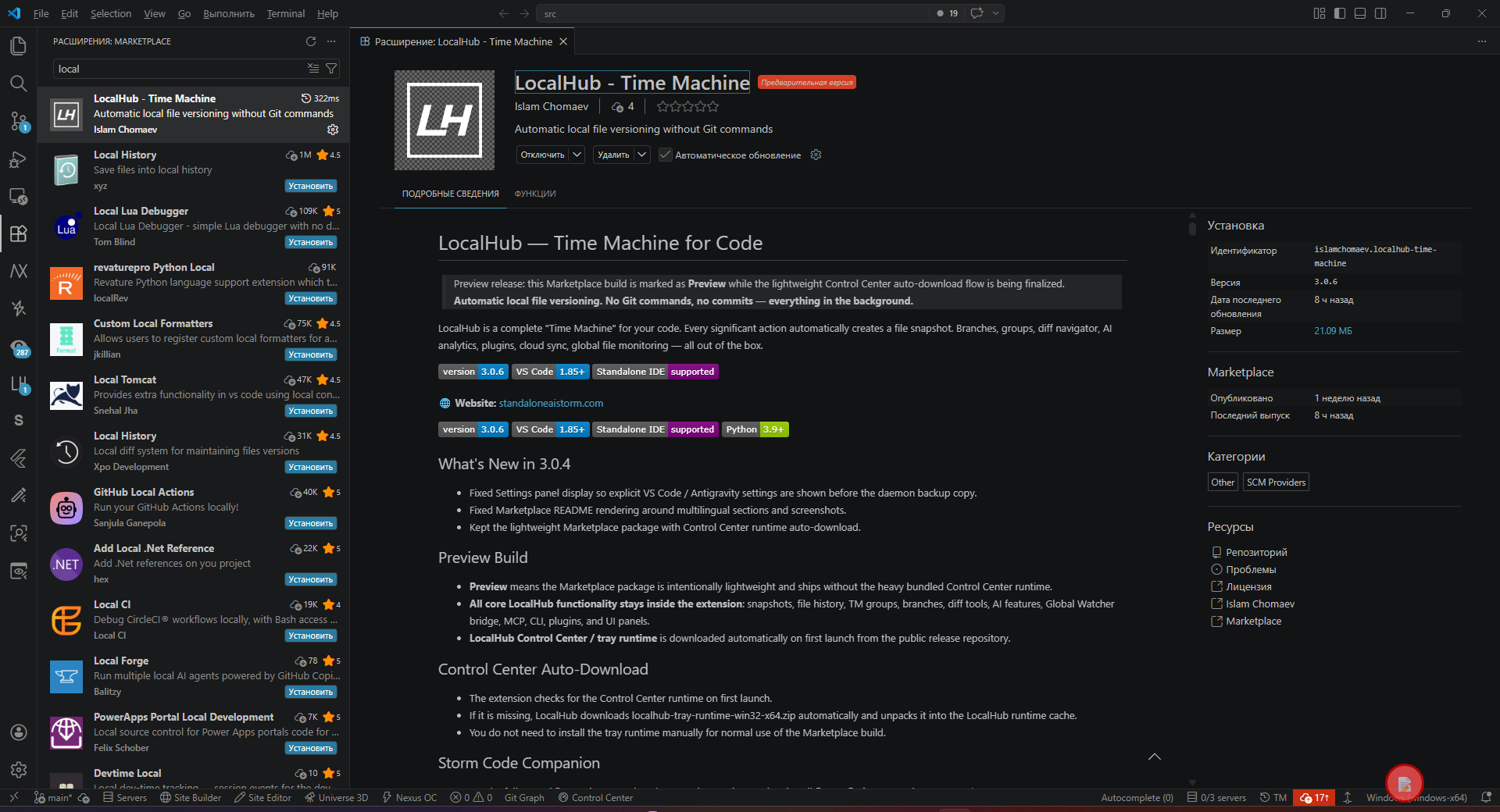Toggle bottom panel layout button
This screenshot has height=812, width=1500.
point(1360,13)
